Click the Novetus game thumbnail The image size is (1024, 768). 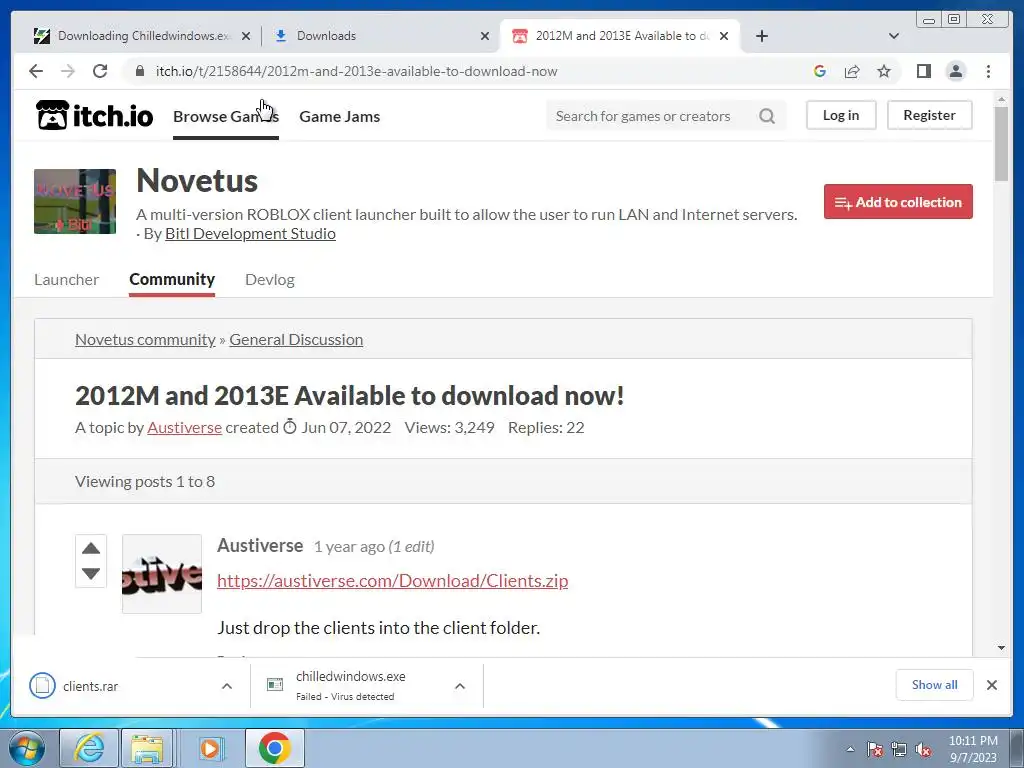point(75,201)
